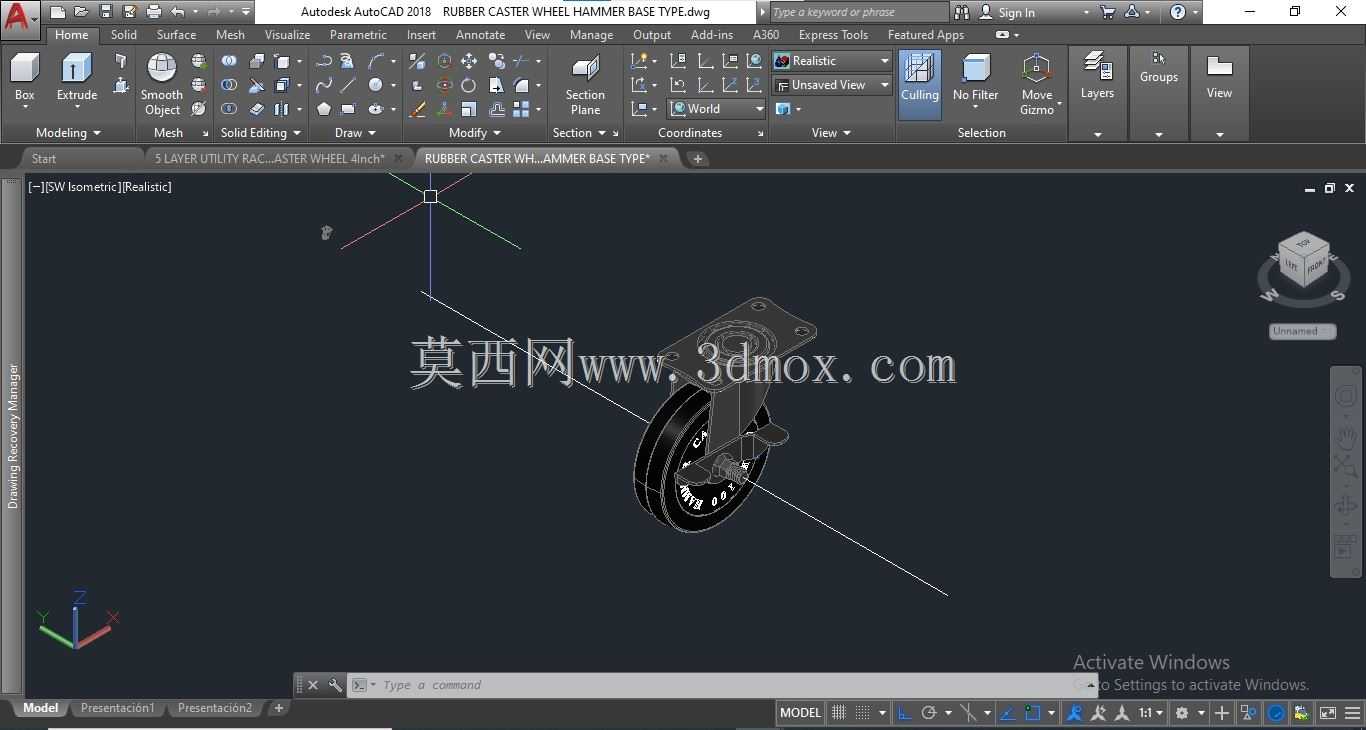Open the Realistic visual style dropdown
The image size is (1366, 730).
[x=832, y=61]
